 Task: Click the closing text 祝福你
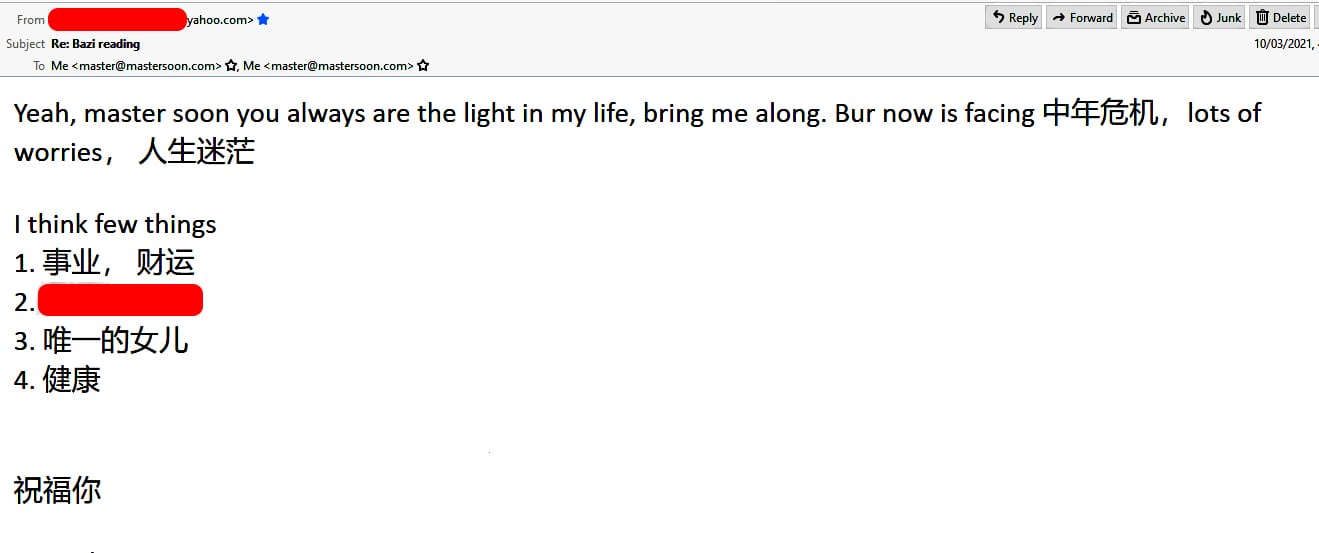pos(57,491)
